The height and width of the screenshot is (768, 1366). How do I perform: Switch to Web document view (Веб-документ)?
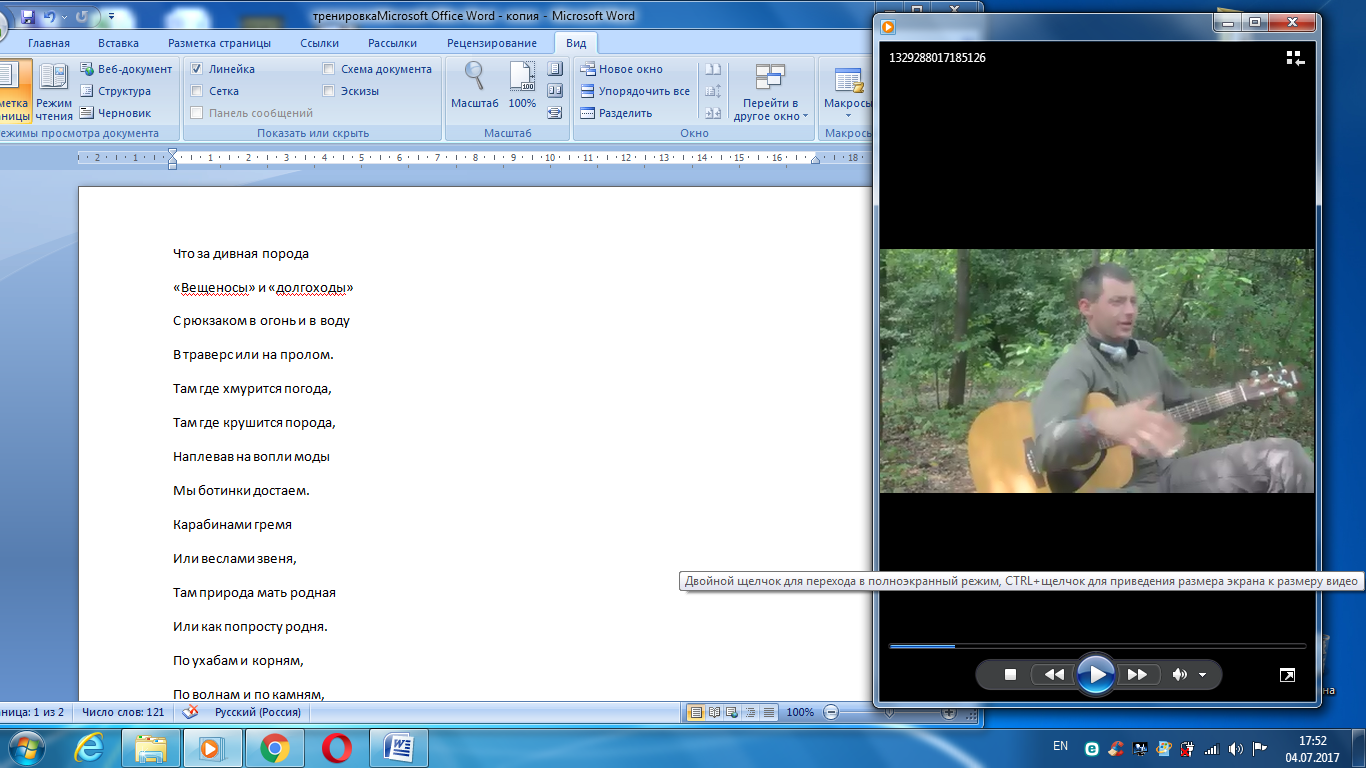point(126,69)
